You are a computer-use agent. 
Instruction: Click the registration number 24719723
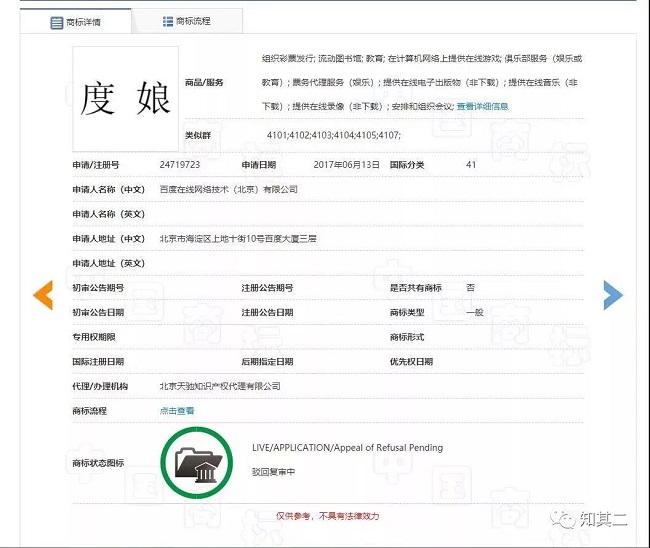coord(180,164)
